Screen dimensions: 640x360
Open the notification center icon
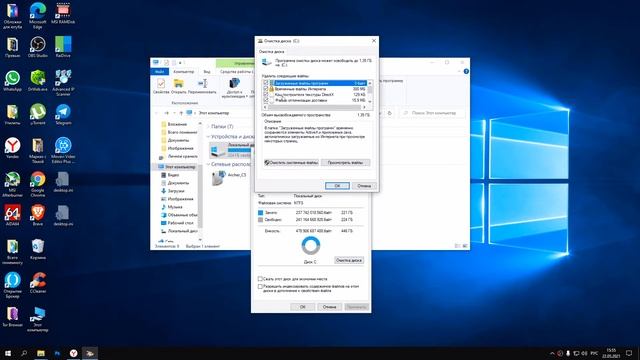tap(629, 353)
